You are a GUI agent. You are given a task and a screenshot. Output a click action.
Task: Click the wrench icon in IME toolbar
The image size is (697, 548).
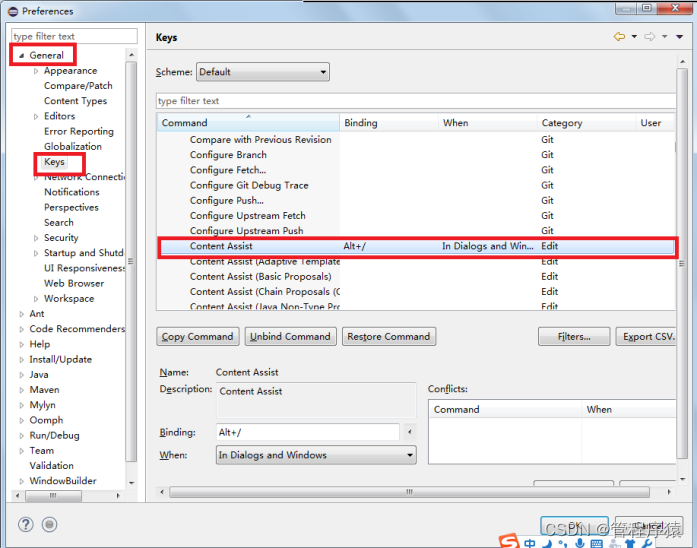647,543
